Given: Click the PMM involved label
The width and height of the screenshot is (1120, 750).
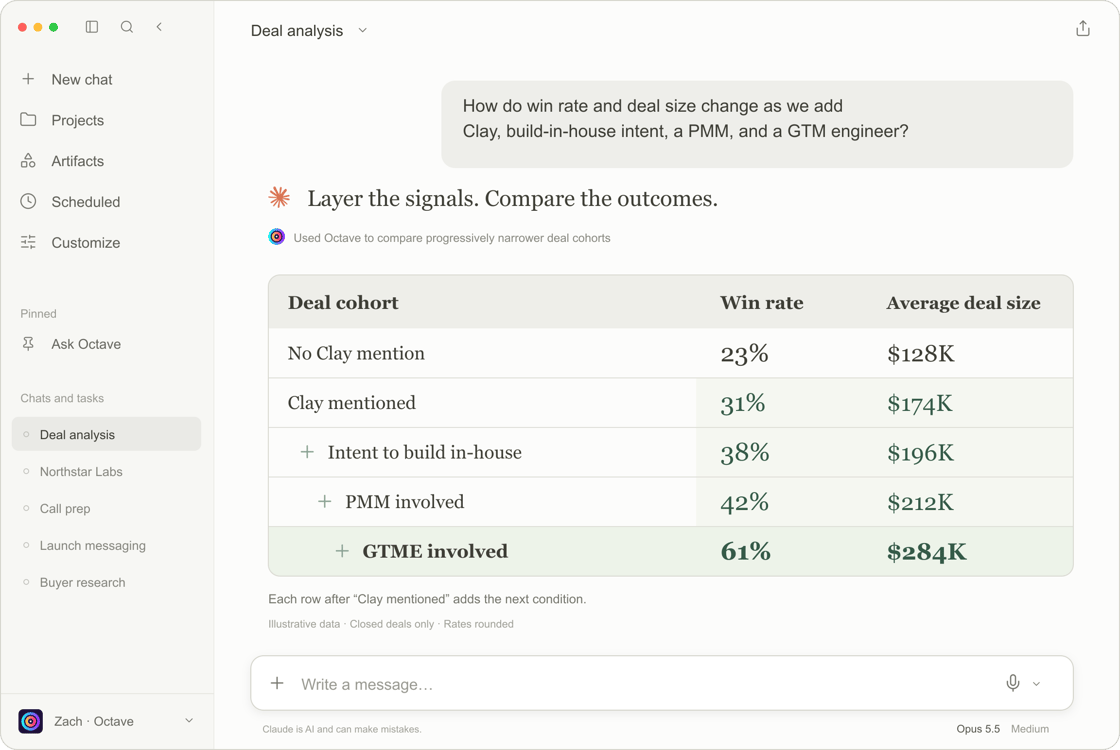Looking at the screenshot, I should [x=404, y=501].
